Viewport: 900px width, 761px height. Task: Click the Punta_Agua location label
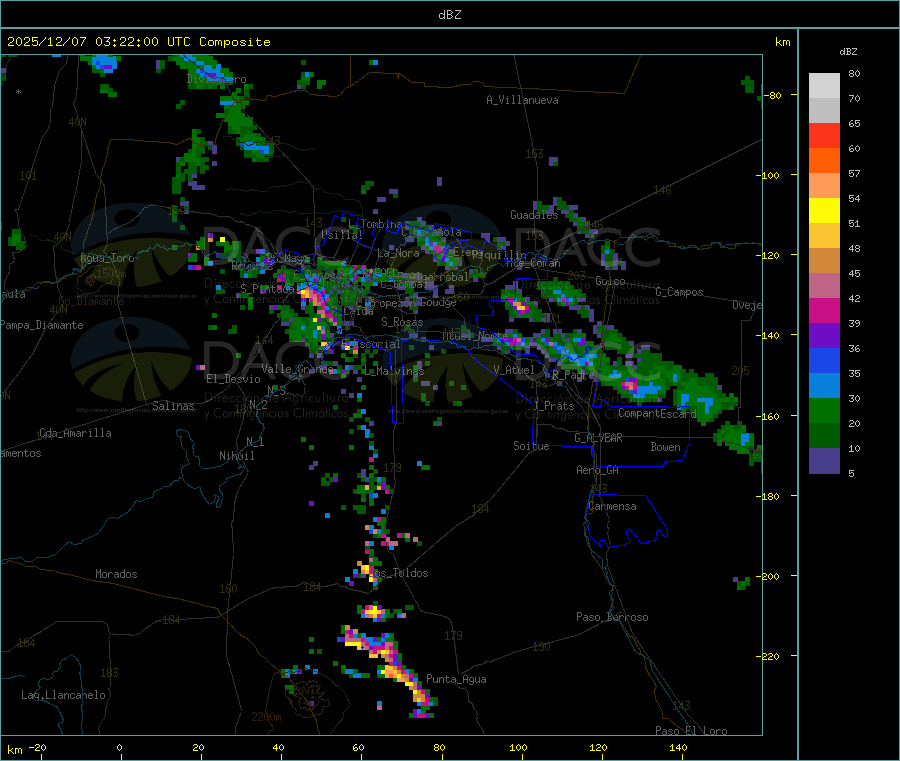(x=456, y=679)
